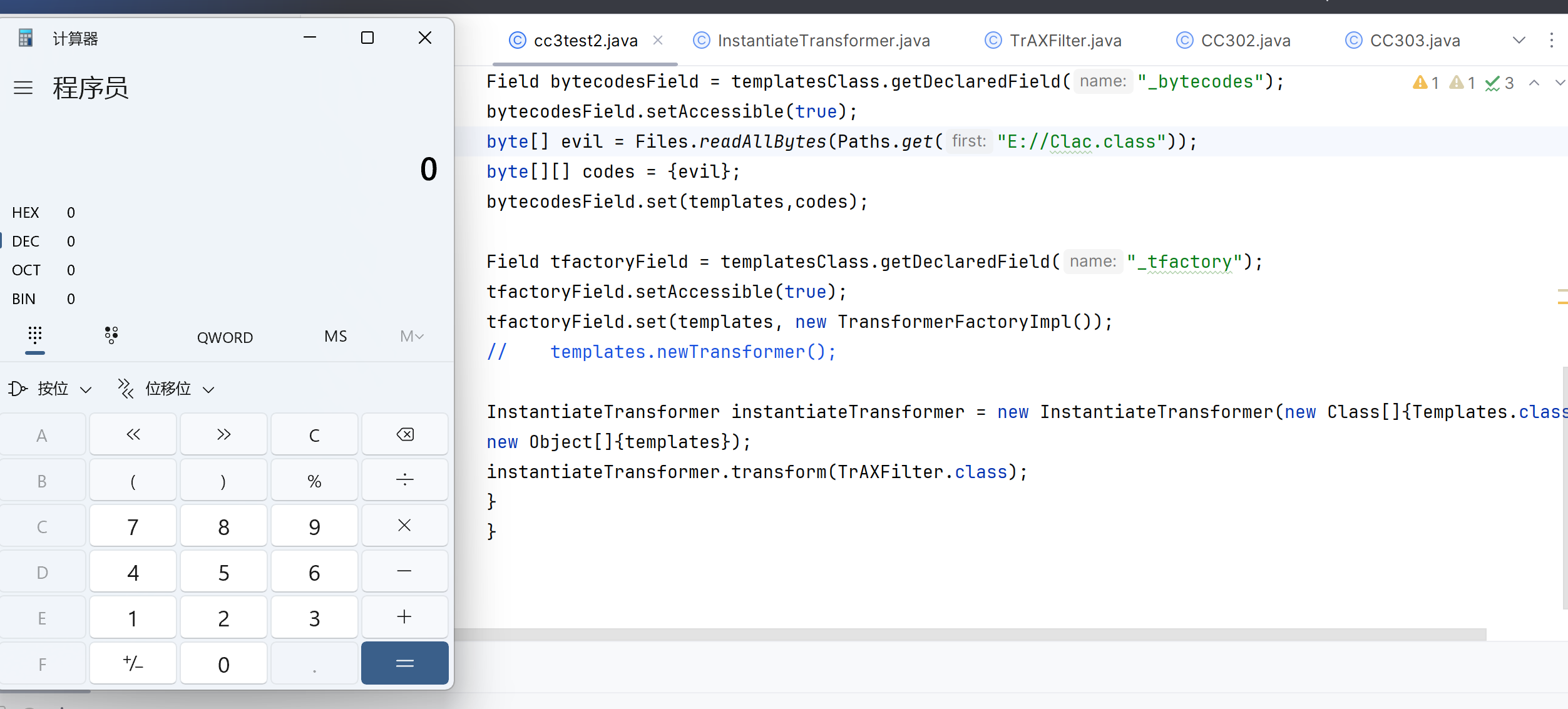The height and width of the screenshot is (709, 1568).
Task: Click number 8 key
Action: click(x=223, y=526)
